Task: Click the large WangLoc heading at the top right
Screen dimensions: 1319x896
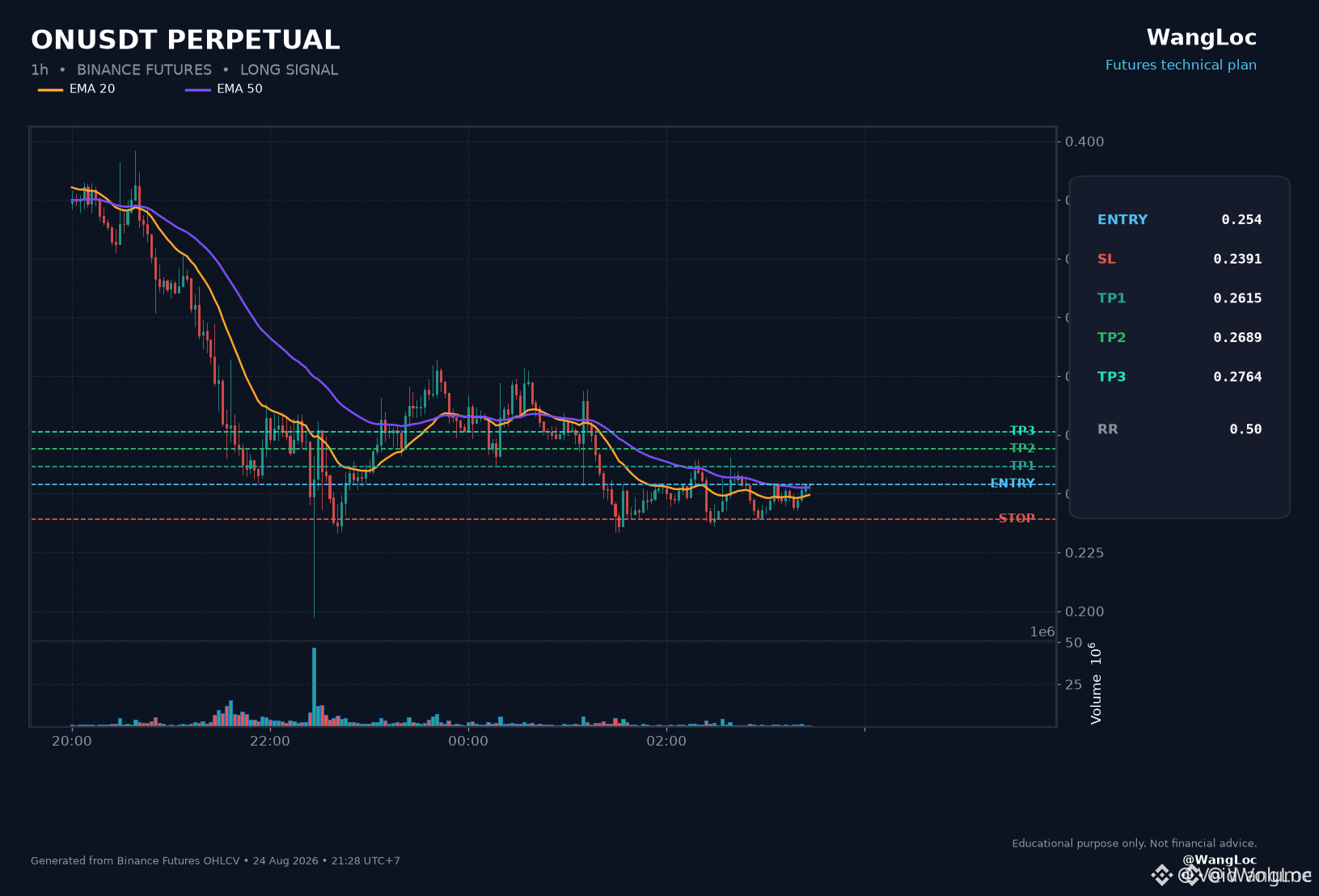Action: [1202, 38]
